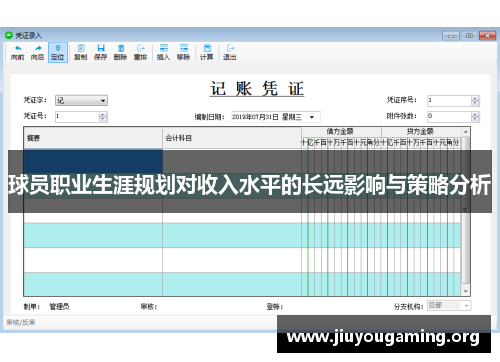Click the 审核: label at the bottom
500x362 pixels.
tap(149, 307)
